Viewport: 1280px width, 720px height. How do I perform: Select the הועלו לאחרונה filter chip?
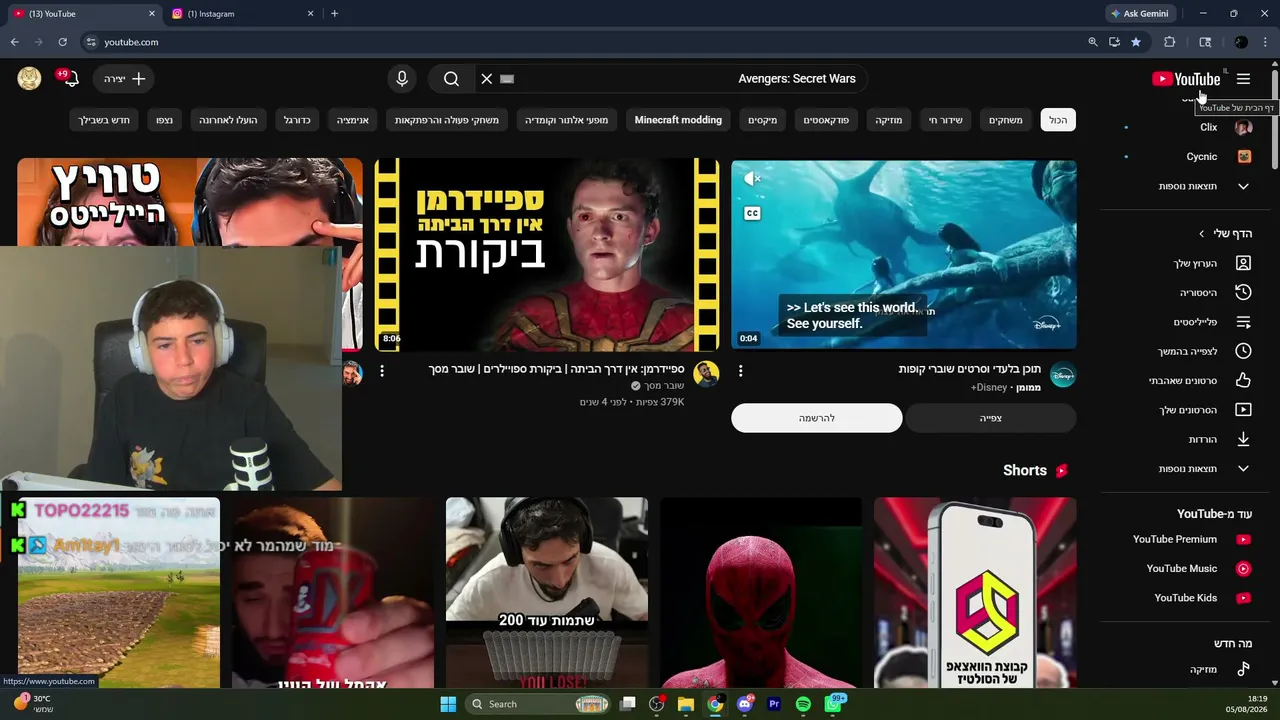coord(228,120)
